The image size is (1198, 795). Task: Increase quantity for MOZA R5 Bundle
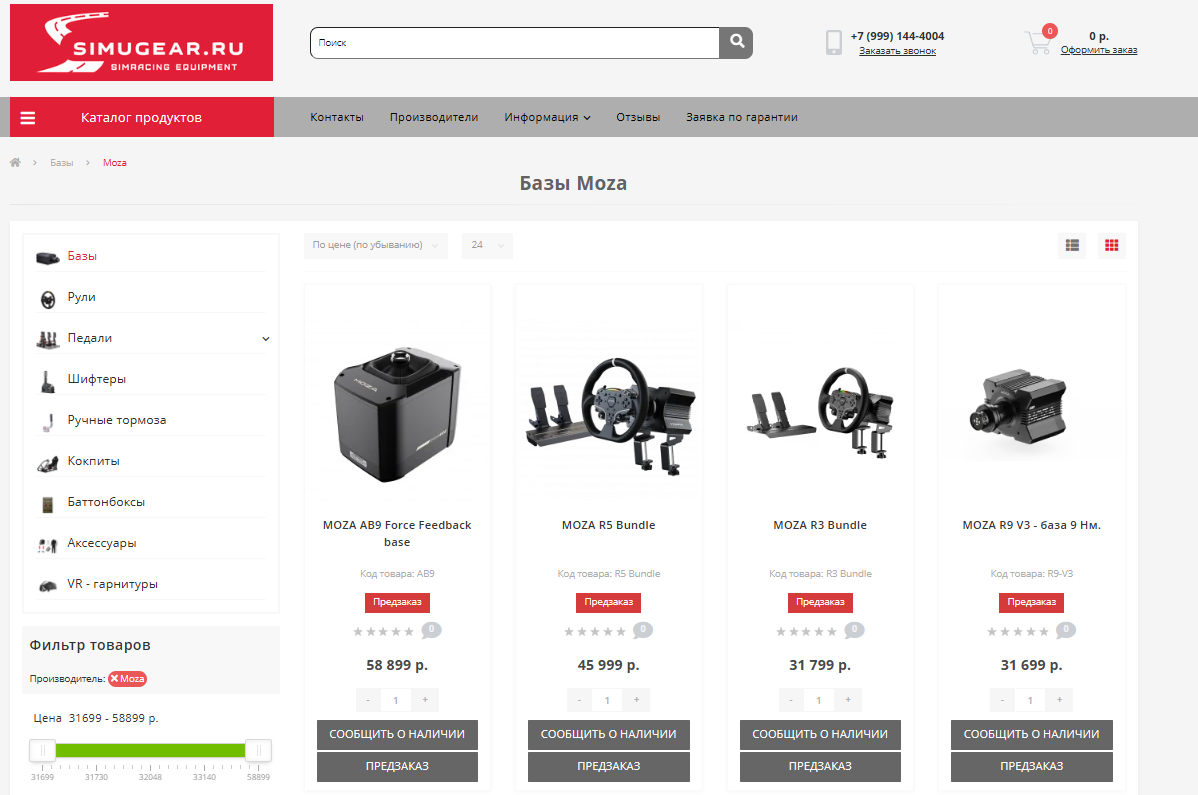(636, 700)
